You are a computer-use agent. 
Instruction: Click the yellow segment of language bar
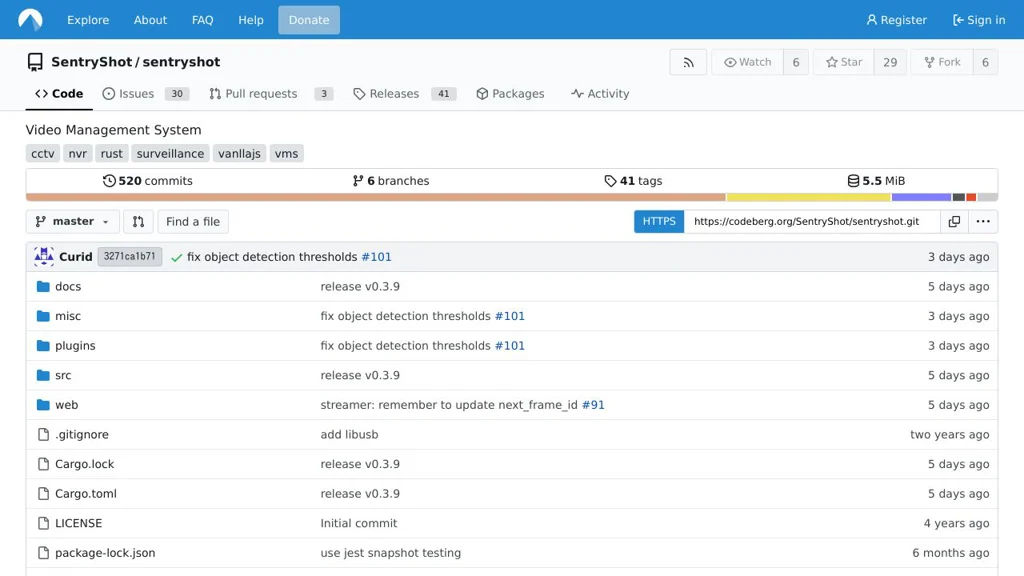[x=808, y=198]
